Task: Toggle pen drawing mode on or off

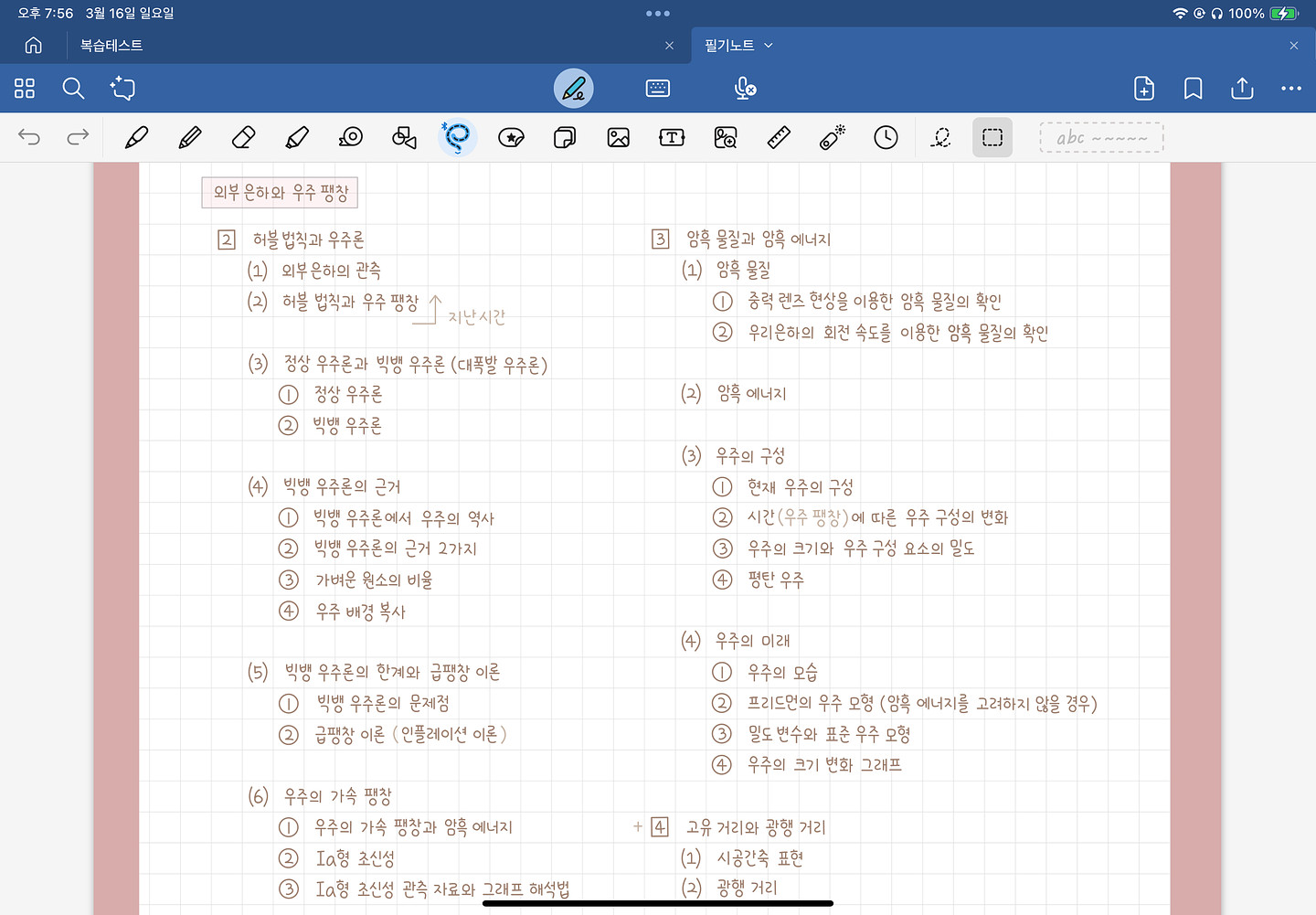Action: [574, 89]
